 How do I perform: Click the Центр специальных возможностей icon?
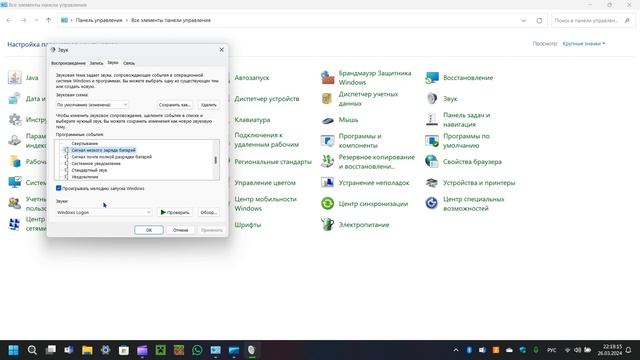coord(432,203)
